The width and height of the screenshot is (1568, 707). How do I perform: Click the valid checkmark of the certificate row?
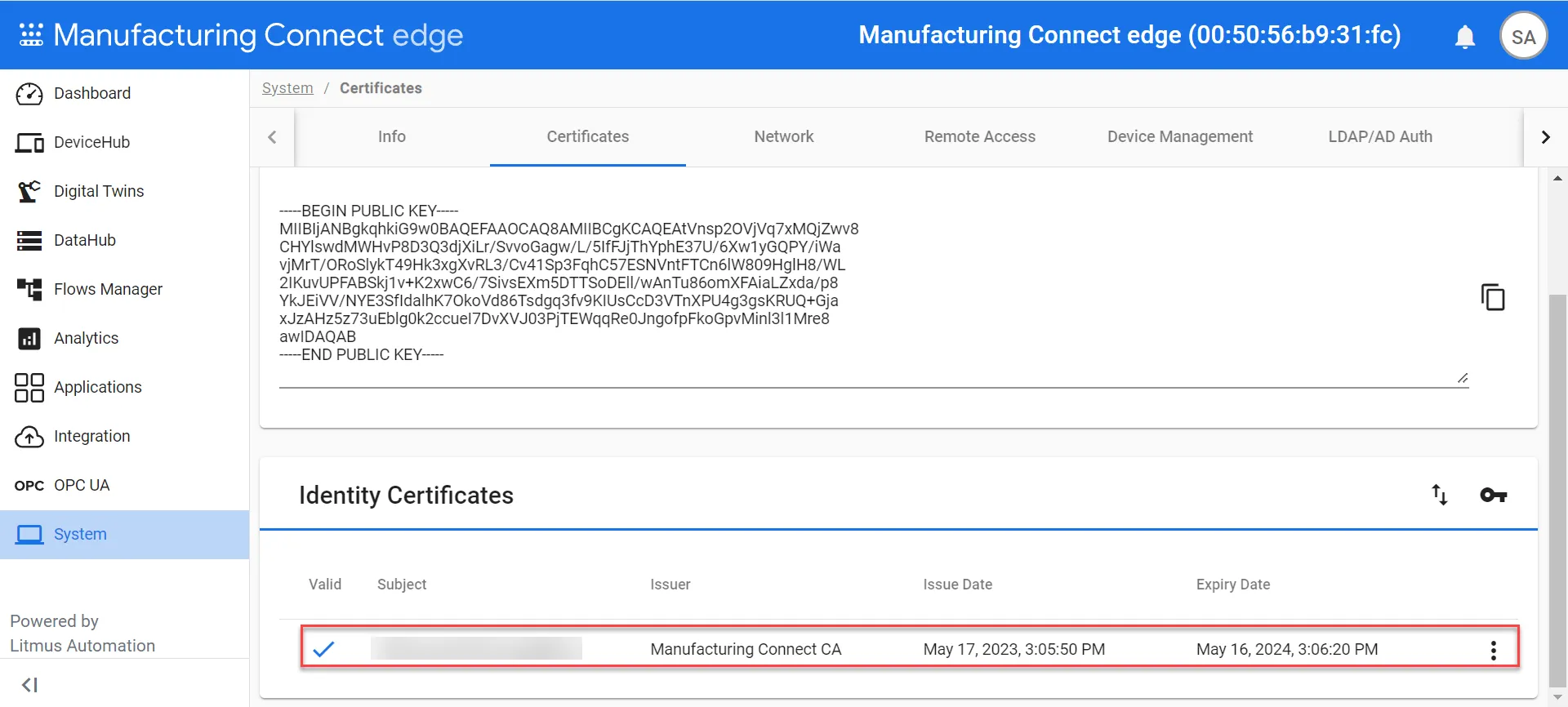[x=323, y=649]
